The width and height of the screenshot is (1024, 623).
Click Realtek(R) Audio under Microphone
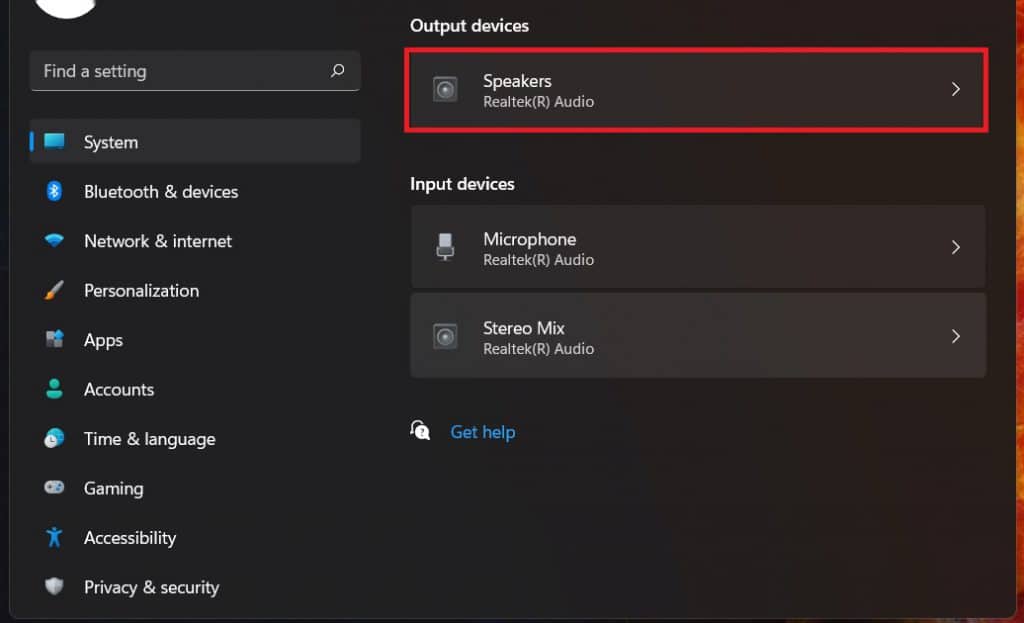[x=539, y=260]
